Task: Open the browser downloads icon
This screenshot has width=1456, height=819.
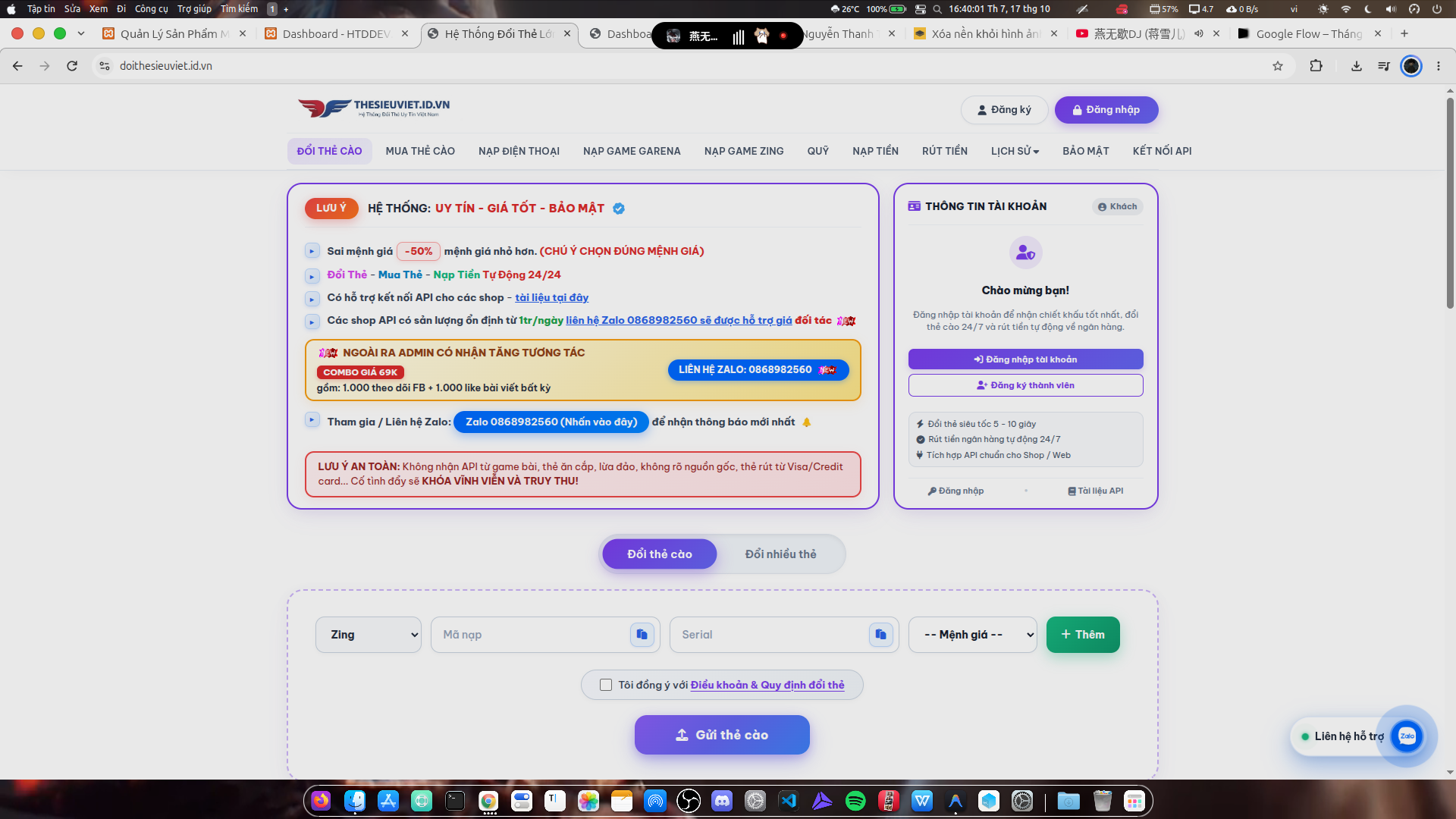Action: 1357,66
